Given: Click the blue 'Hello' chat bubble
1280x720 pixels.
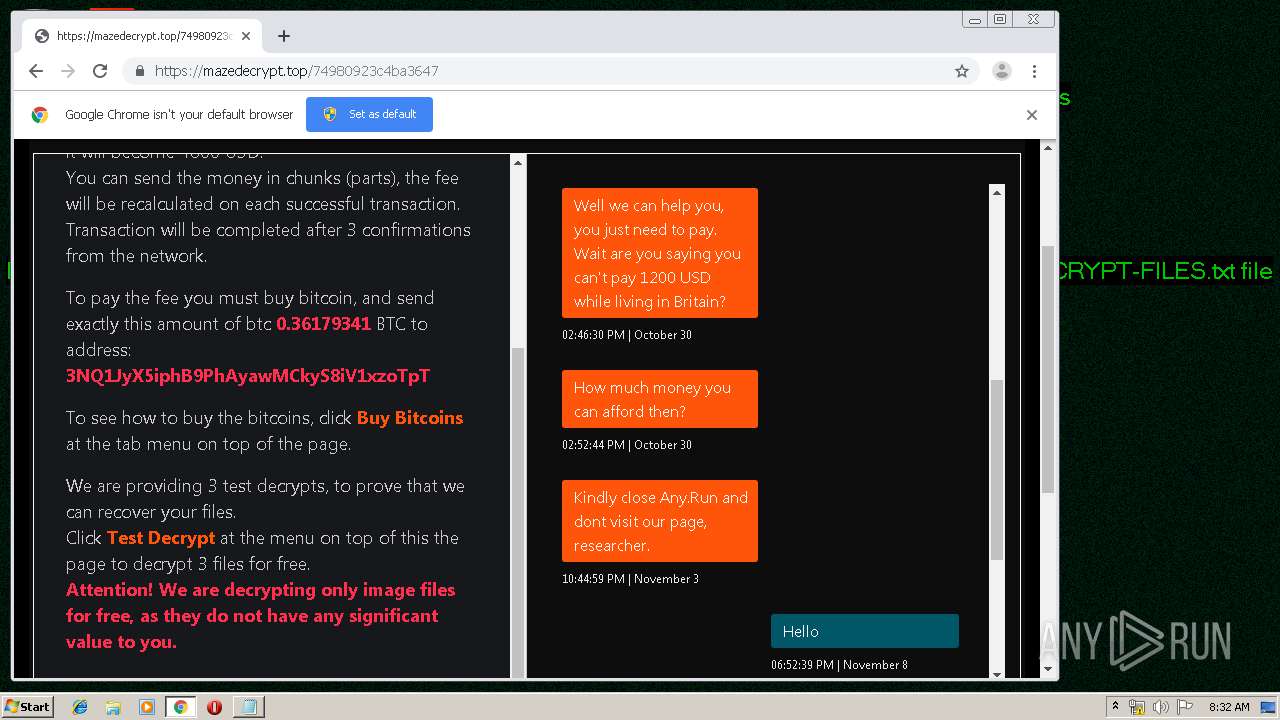Looking at the screenshot, I should click(865, 631).
